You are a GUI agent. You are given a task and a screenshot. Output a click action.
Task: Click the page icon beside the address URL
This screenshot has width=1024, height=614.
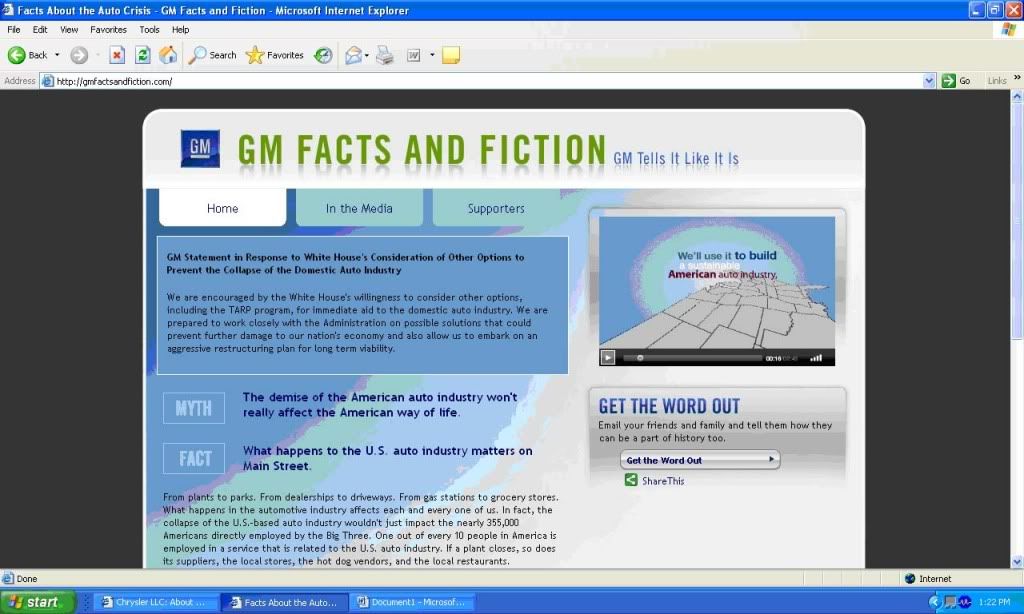(48, 81)
